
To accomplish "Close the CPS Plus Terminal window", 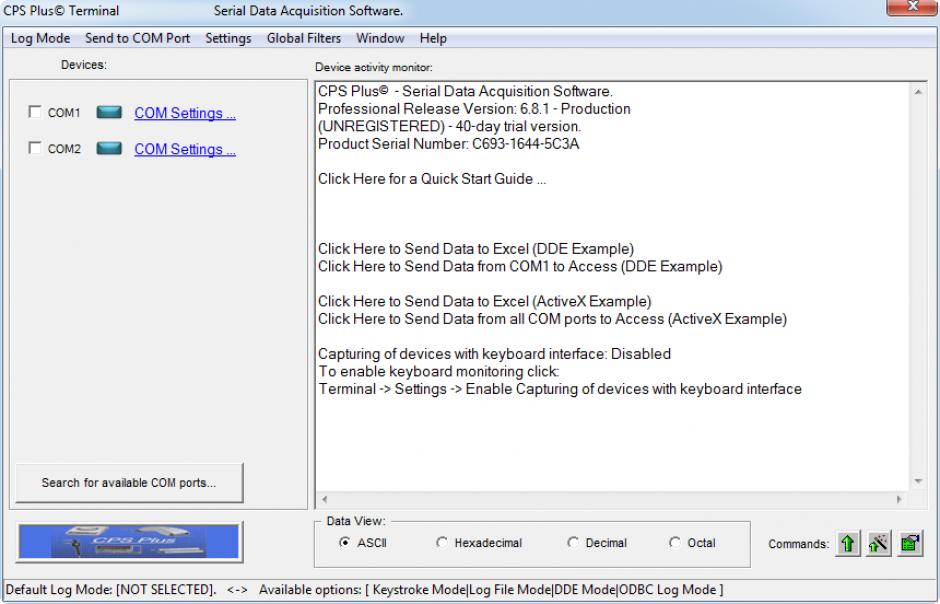I will point(912,7).
